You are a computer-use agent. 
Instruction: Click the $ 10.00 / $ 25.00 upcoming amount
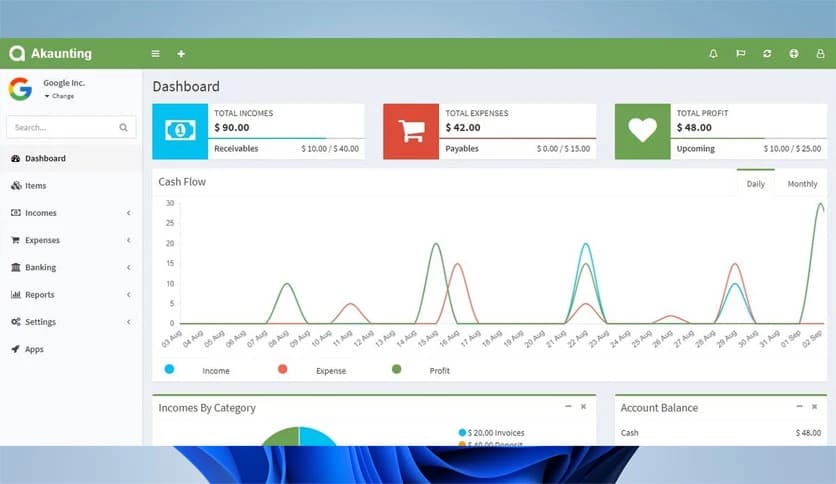pos(792,149)
